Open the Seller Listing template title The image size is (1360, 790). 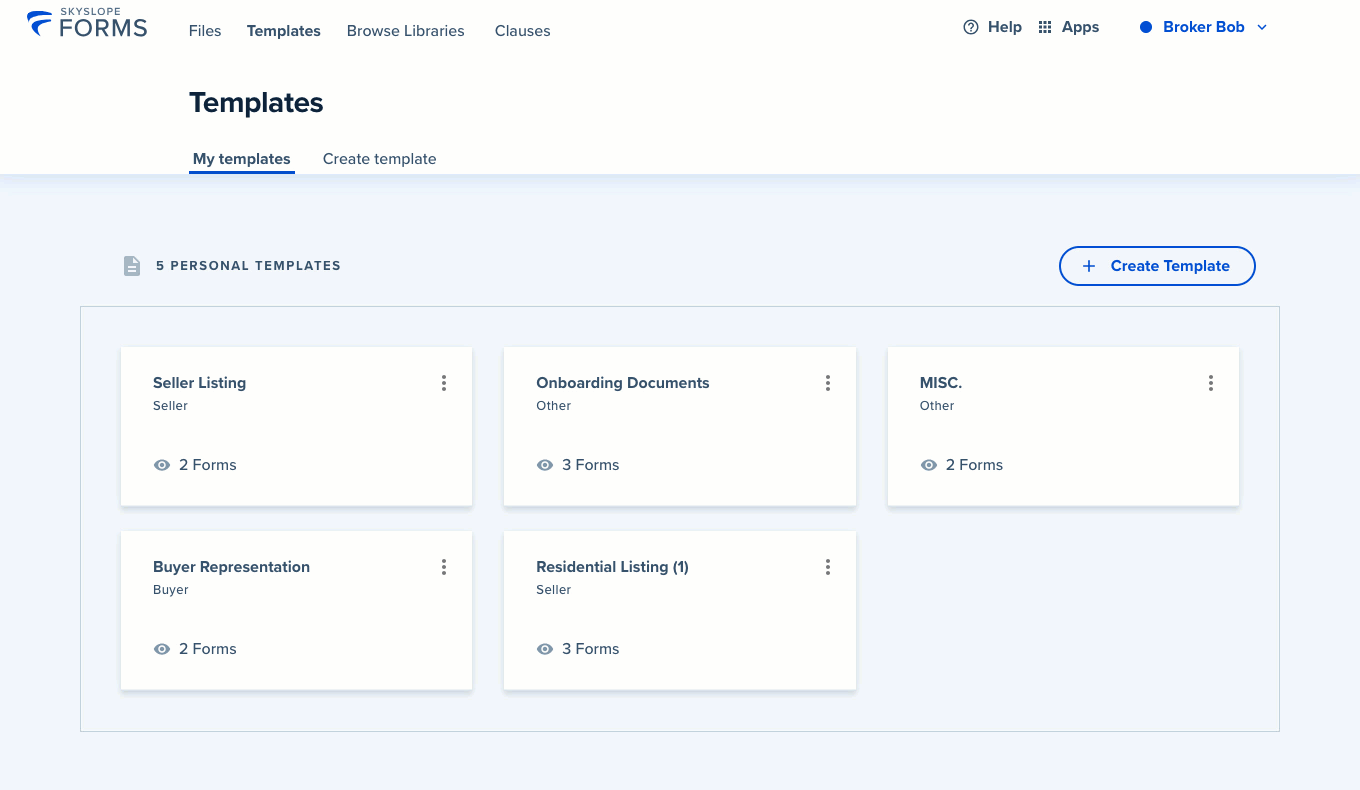199,383
